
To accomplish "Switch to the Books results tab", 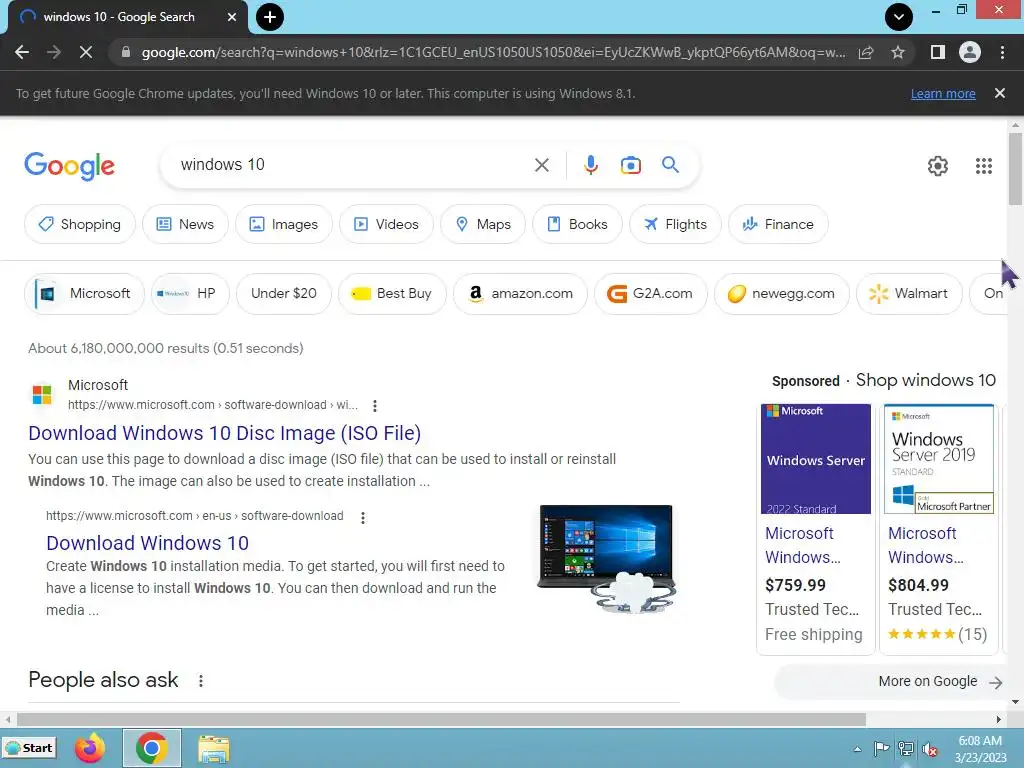I will pos(577,224).
